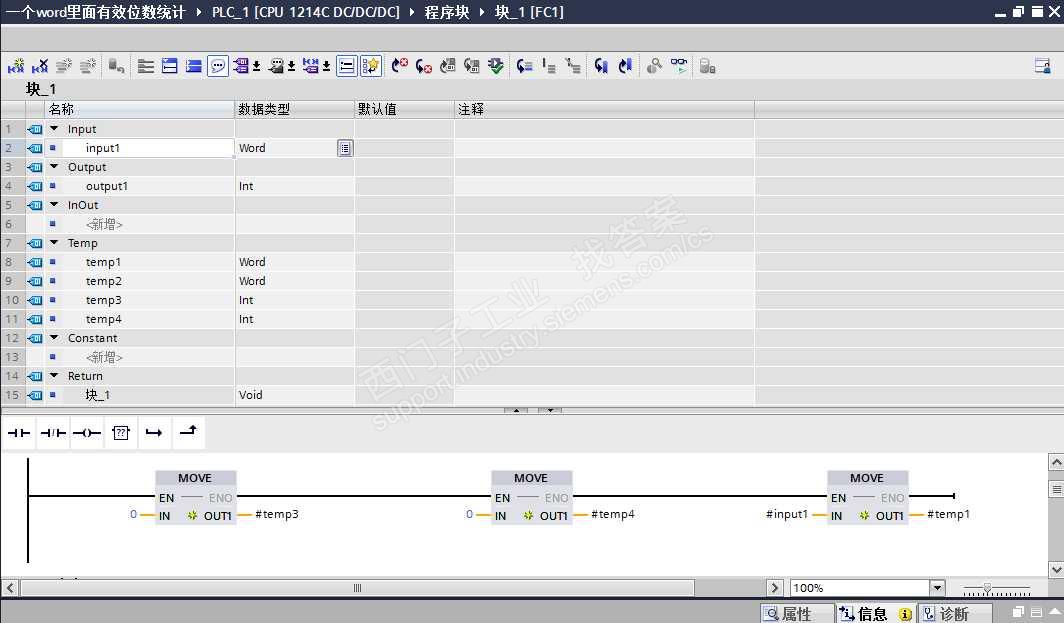Open the absolute/symbolic operands dropdown arrow
This screenshot has height=623, width=1064.
coord(256,66)
